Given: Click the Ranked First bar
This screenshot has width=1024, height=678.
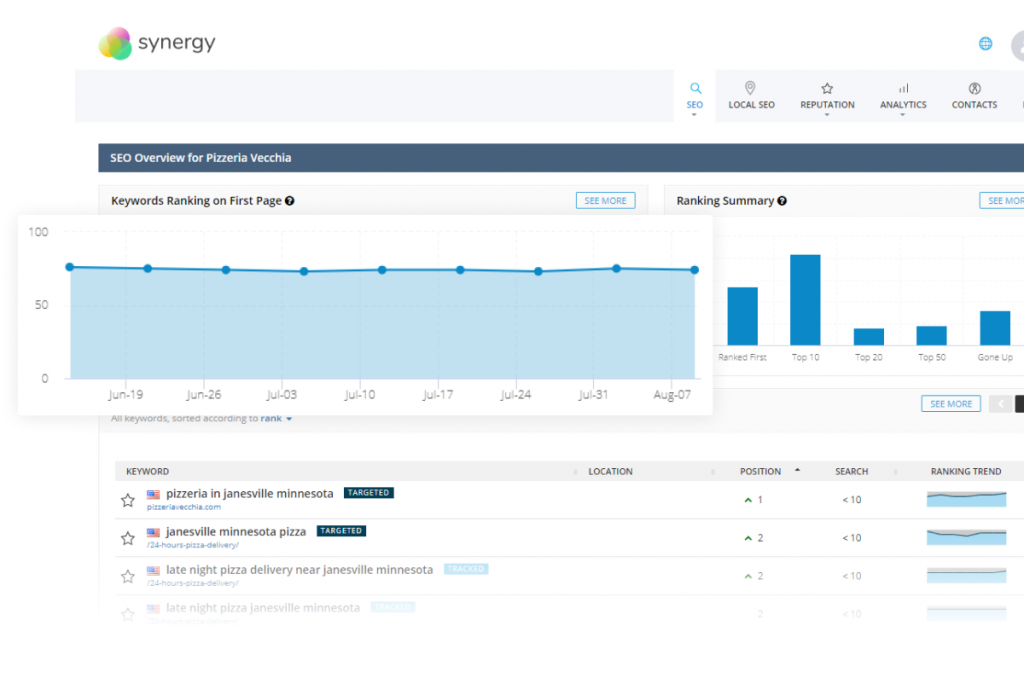Looking at the screenshot, I should point(743,316).
